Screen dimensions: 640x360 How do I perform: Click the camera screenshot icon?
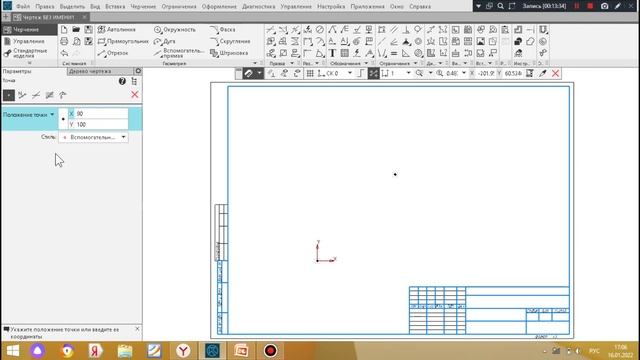pos(604,6)
